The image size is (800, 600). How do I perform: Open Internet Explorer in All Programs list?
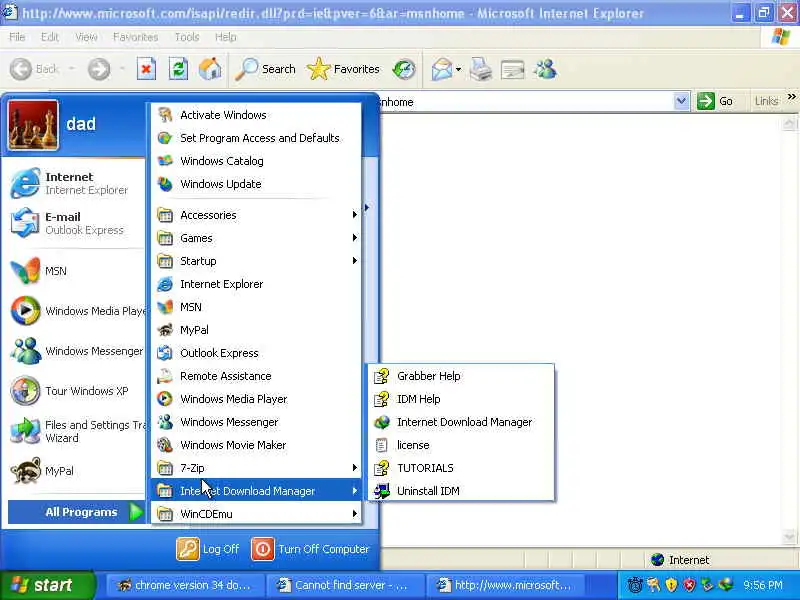coord(256,284)
